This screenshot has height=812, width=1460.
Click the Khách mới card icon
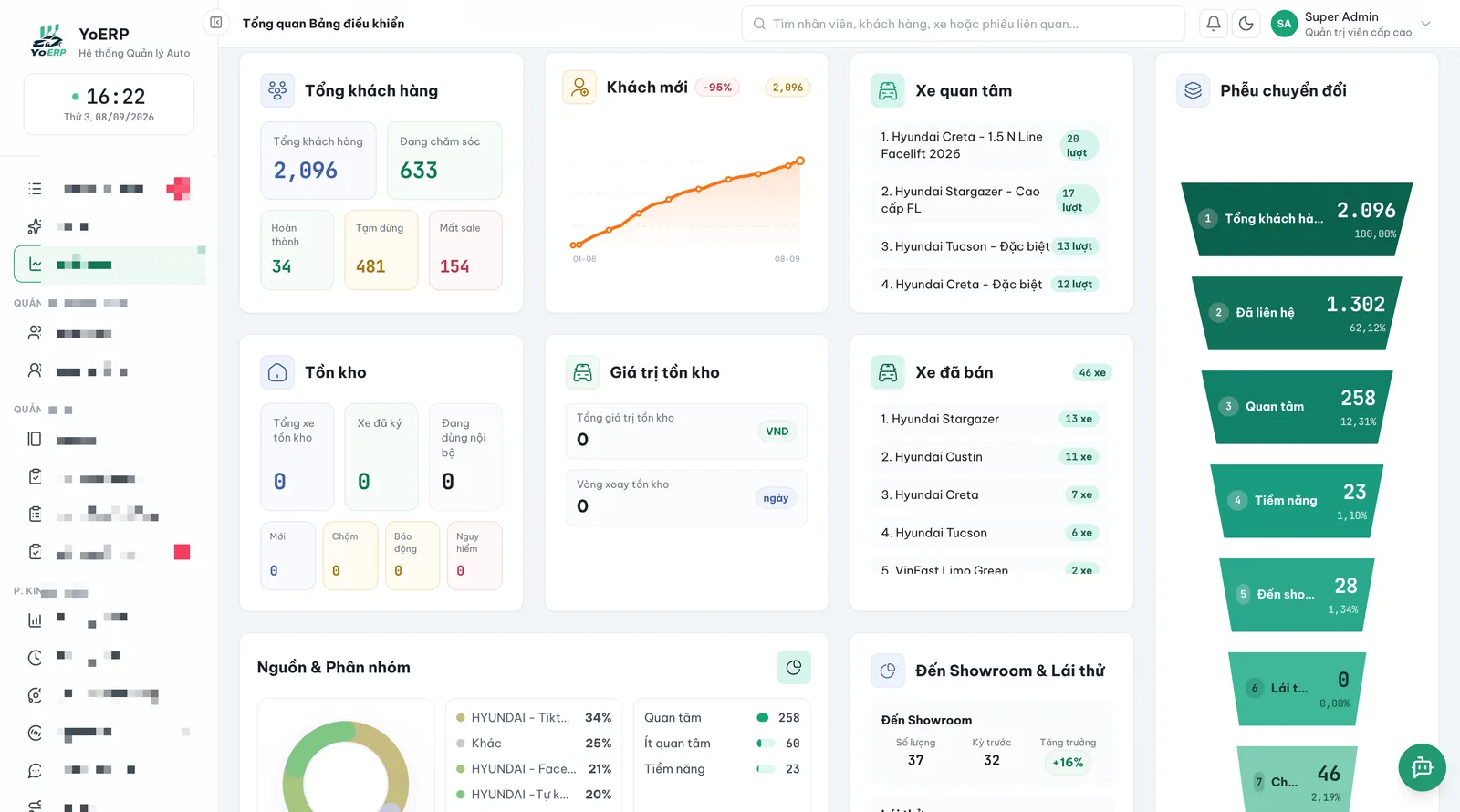(579, 88)
